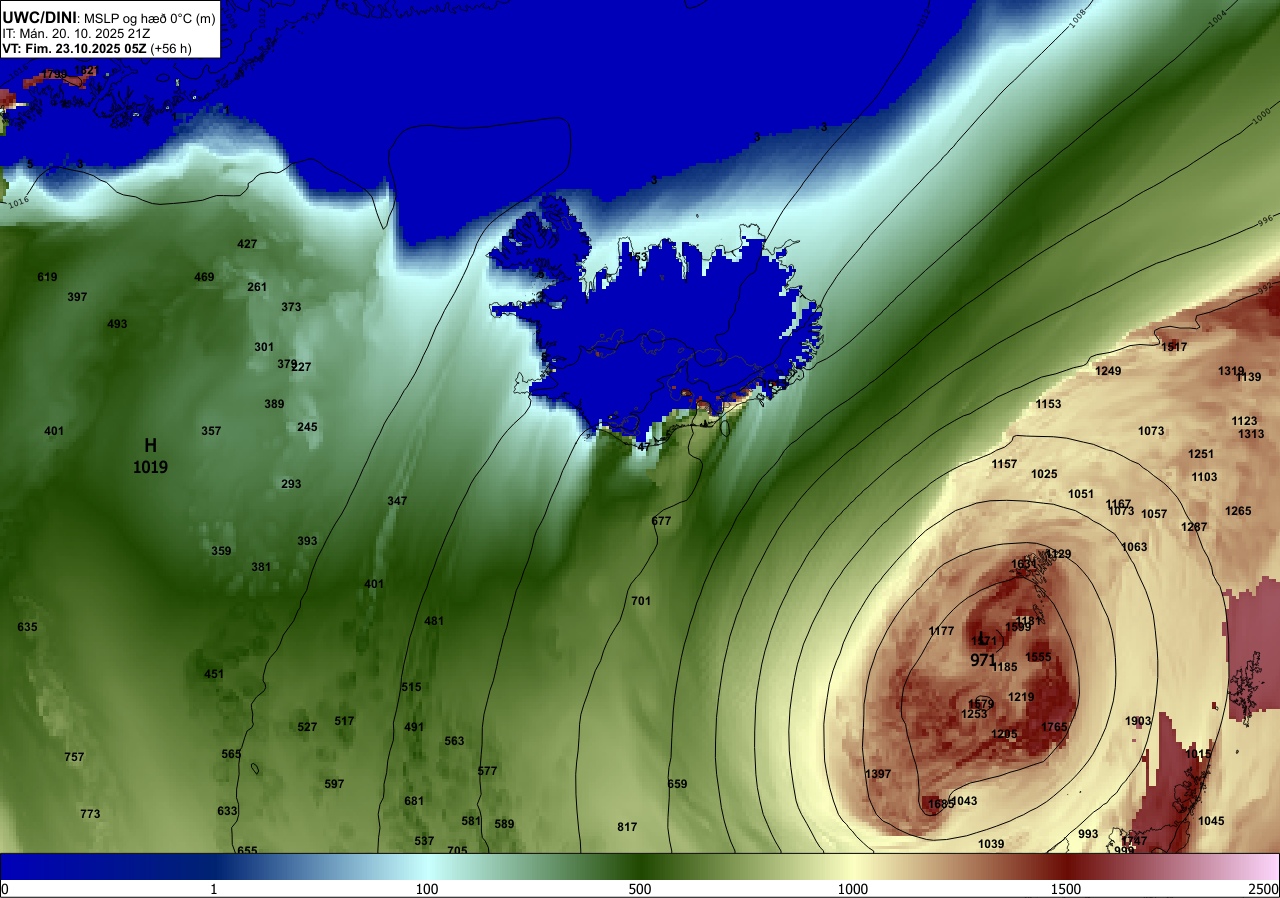
Task: Click the 681 height value
Action: coord(414,801)
